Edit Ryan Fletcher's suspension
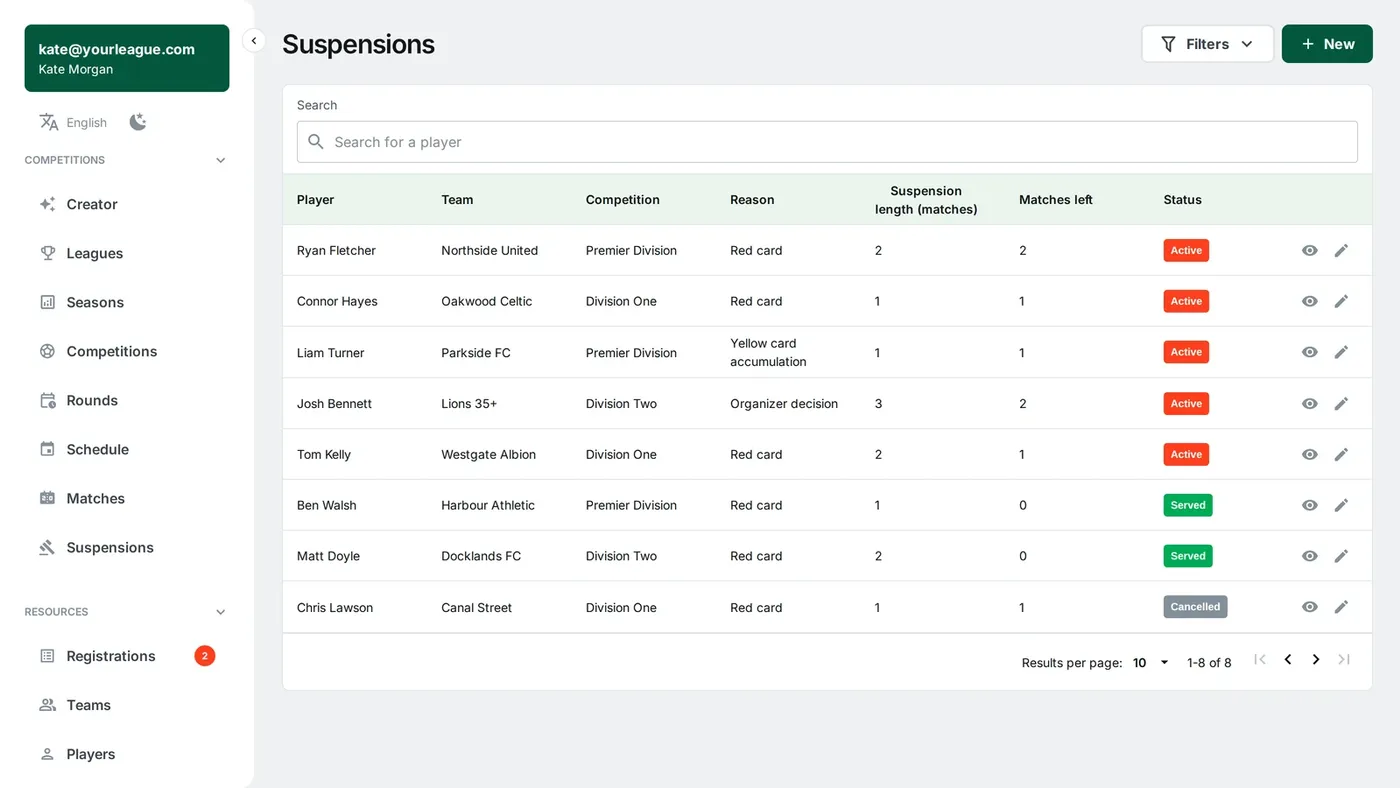 (1341, 250)
